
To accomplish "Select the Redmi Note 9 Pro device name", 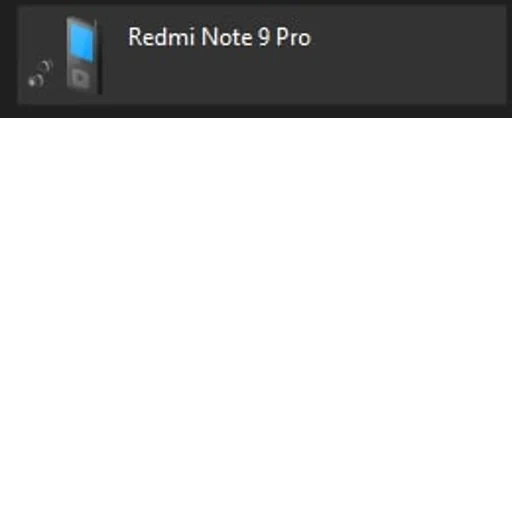I will pos(220,37).
